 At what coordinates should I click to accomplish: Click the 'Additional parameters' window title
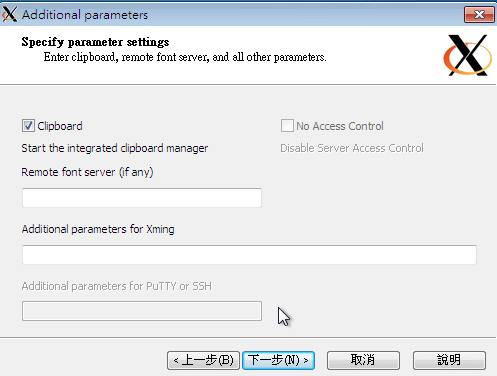click(x=85, y=15)
